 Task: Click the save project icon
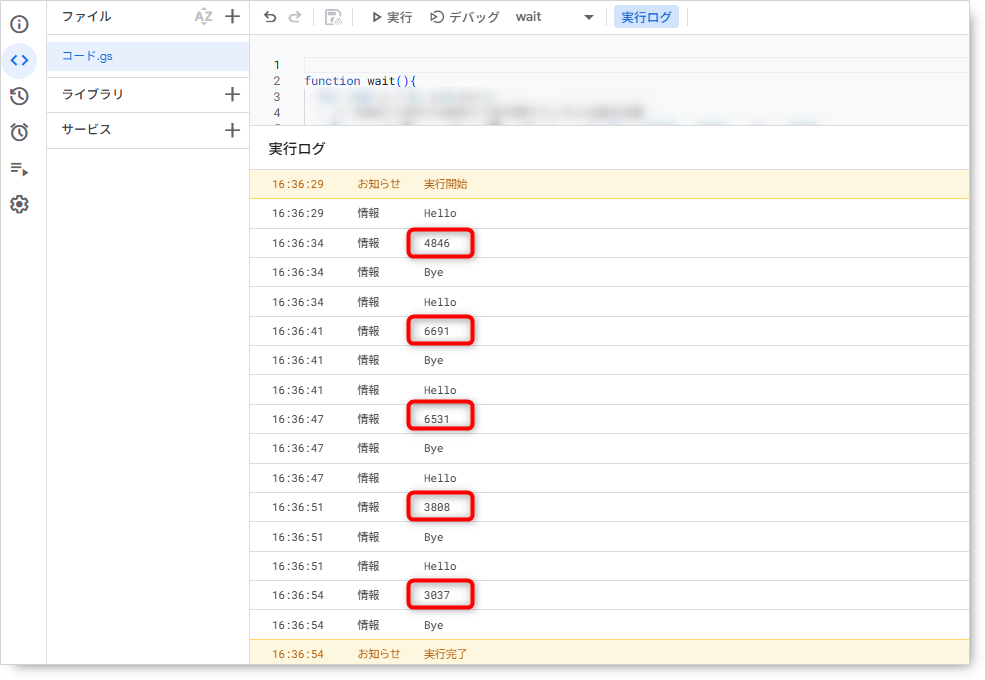tap(333, 17)
